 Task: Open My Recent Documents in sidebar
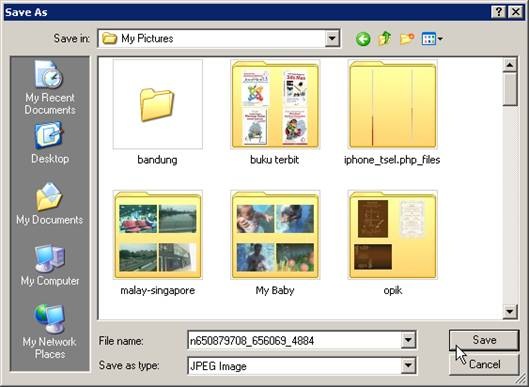click(x=50, y=88)
